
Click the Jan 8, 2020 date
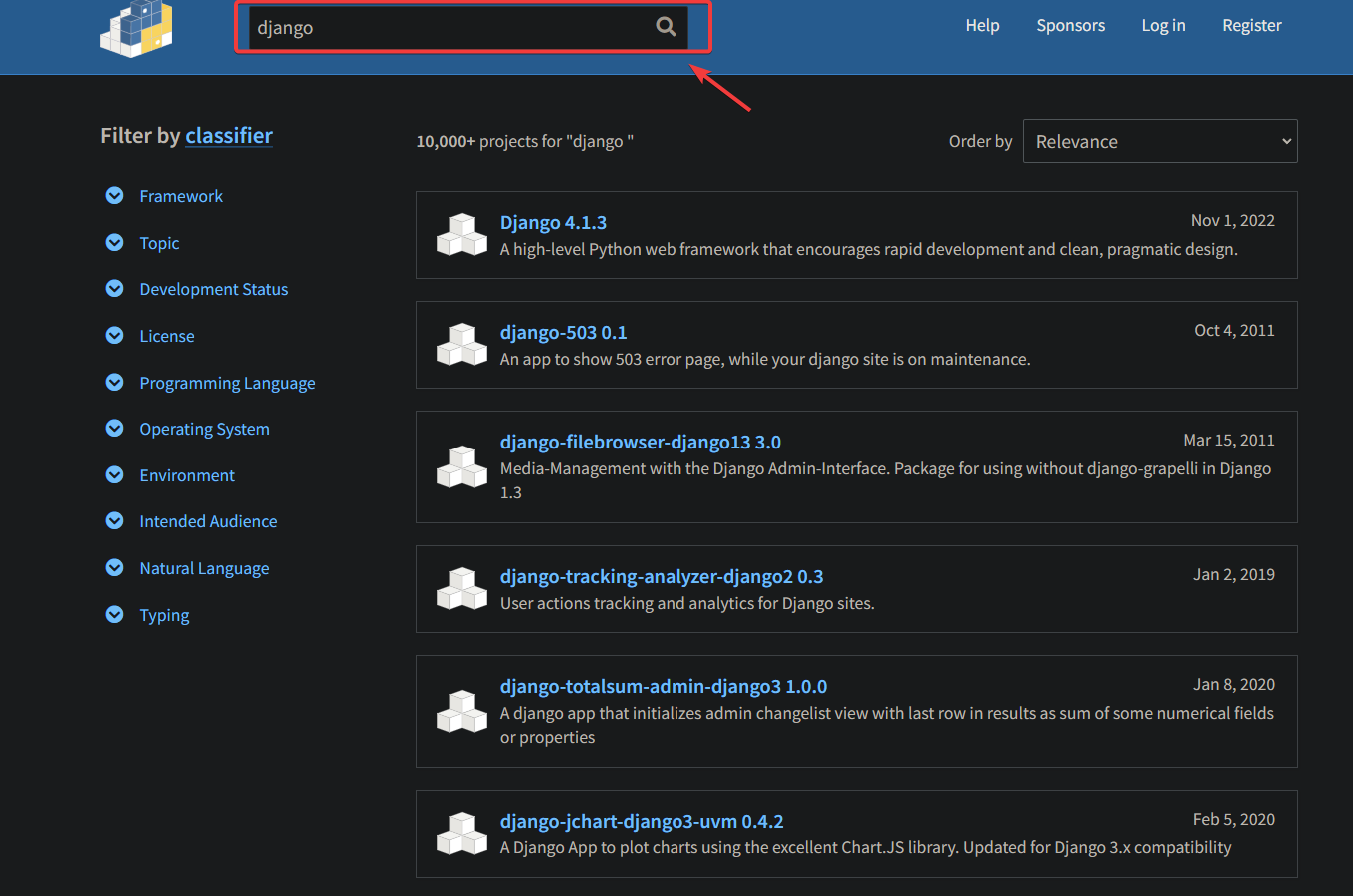[x=1234, y=684]
